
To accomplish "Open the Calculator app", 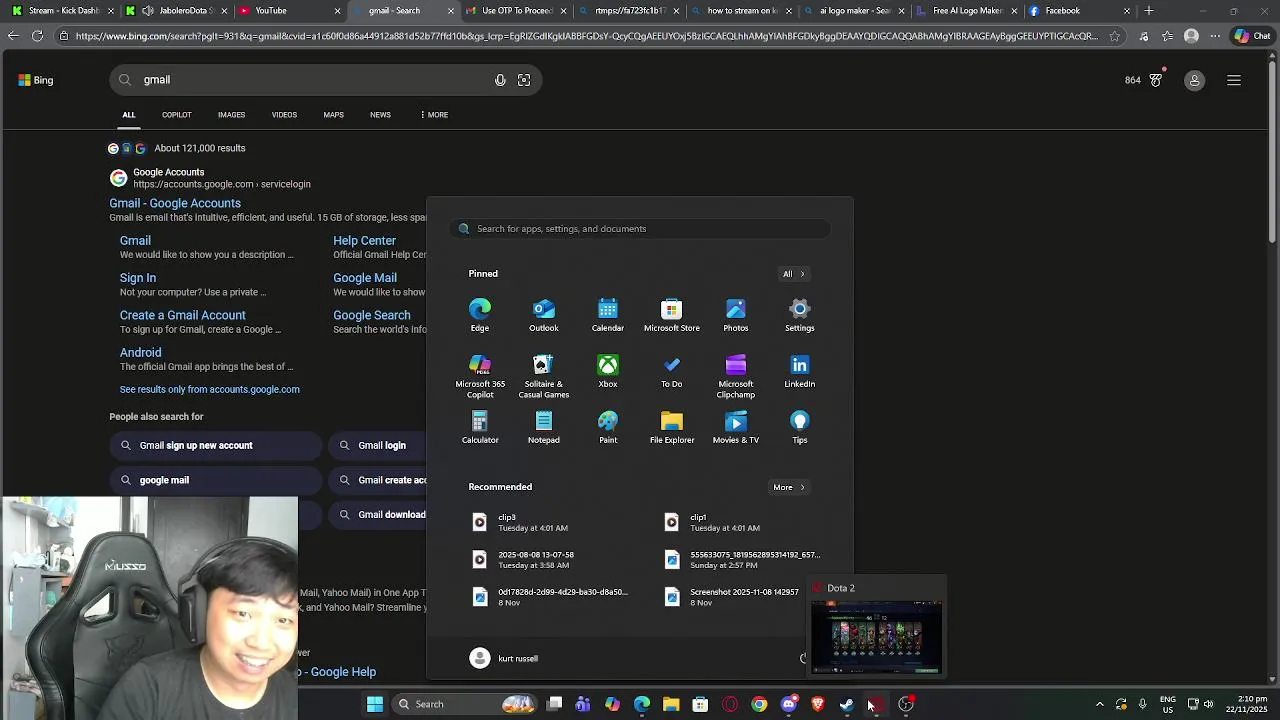I will pos(480,427).
